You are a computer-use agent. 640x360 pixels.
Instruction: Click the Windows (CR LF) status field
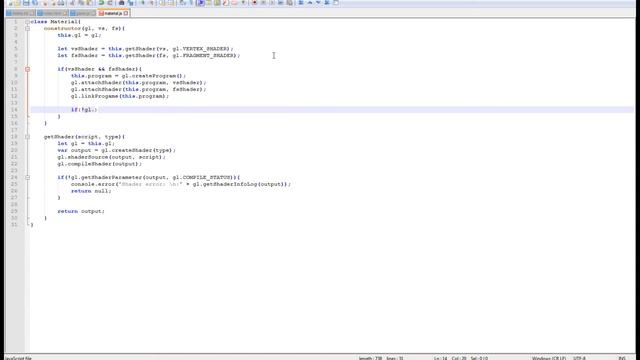click(549, 358)
